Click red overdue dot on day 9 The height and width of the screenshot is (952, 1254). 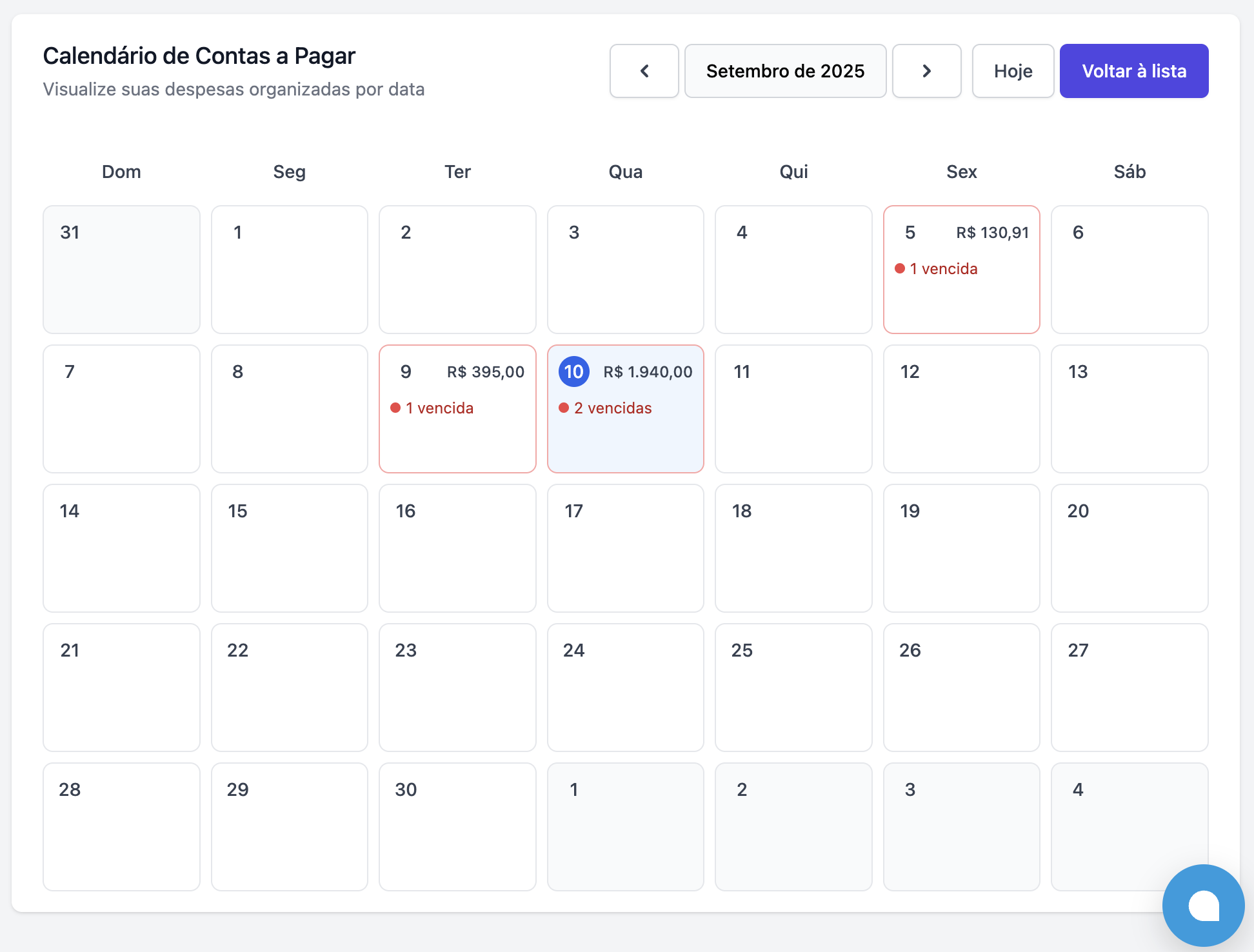point(395,408)
